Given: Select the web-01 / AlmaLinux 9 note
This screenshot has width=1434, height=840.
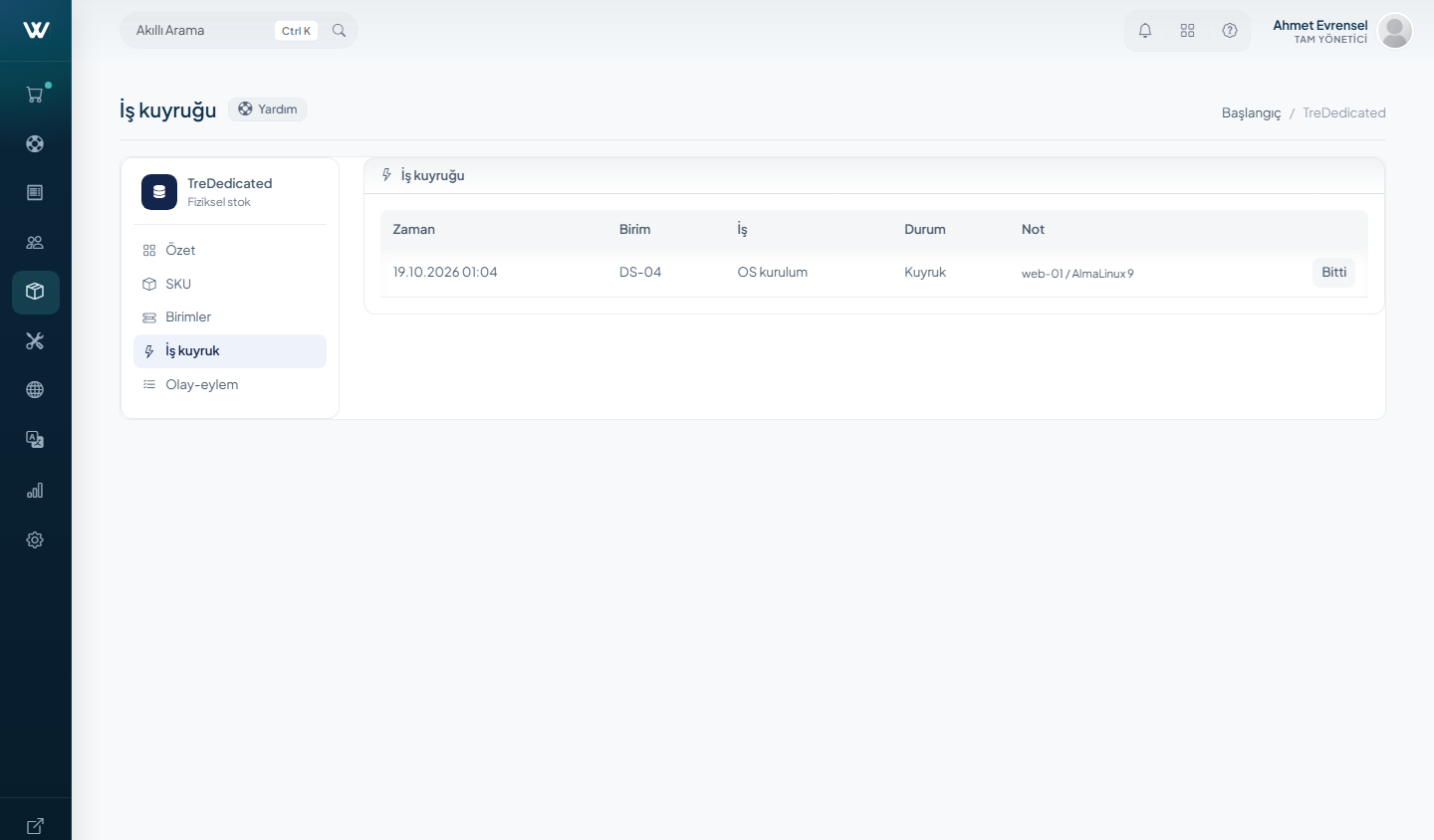Looking at the screenshot, I should (1077, 274).
